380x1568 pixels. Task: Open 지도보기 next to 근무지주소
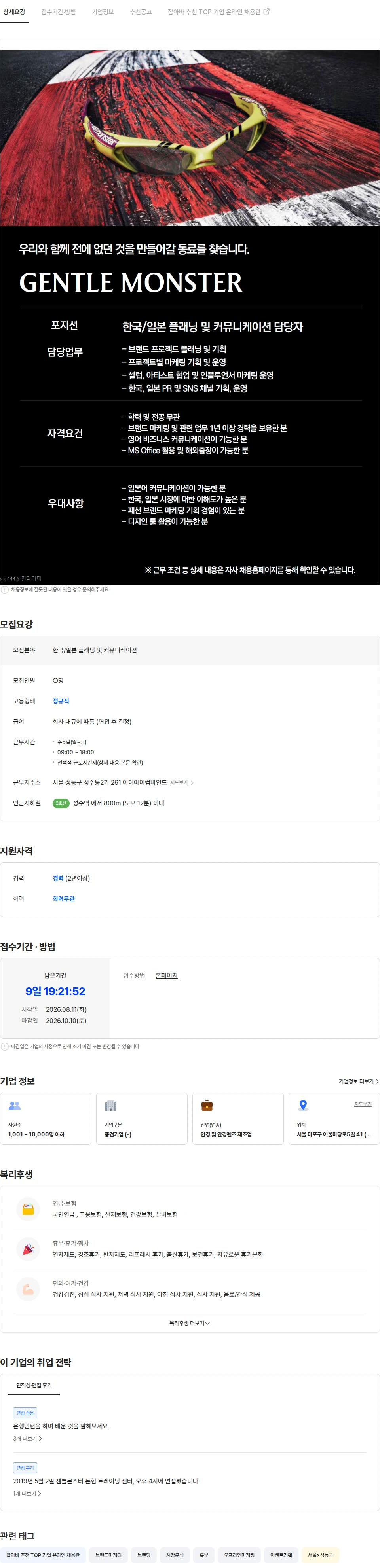pos(179,783)
